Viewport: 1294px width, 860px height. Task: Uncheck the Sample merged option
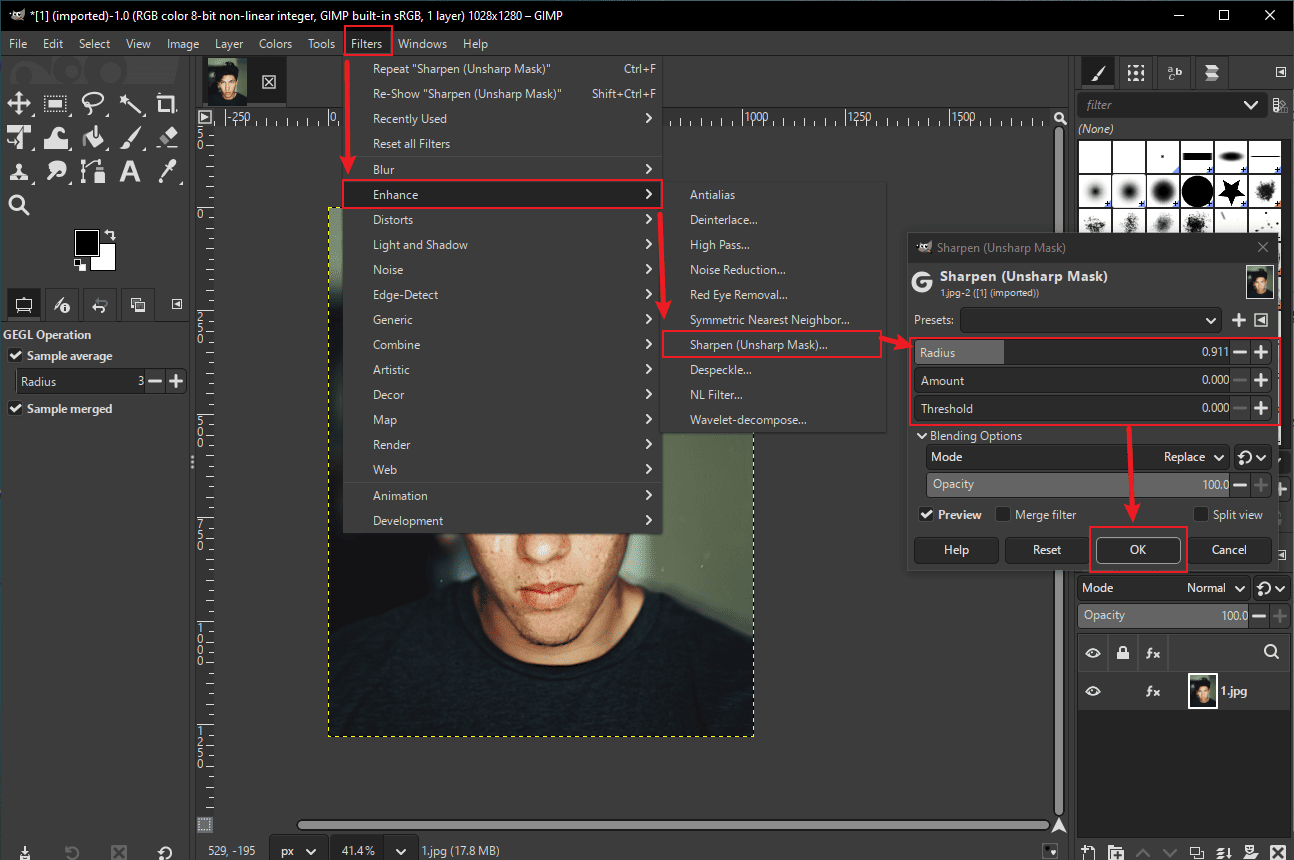16,408
